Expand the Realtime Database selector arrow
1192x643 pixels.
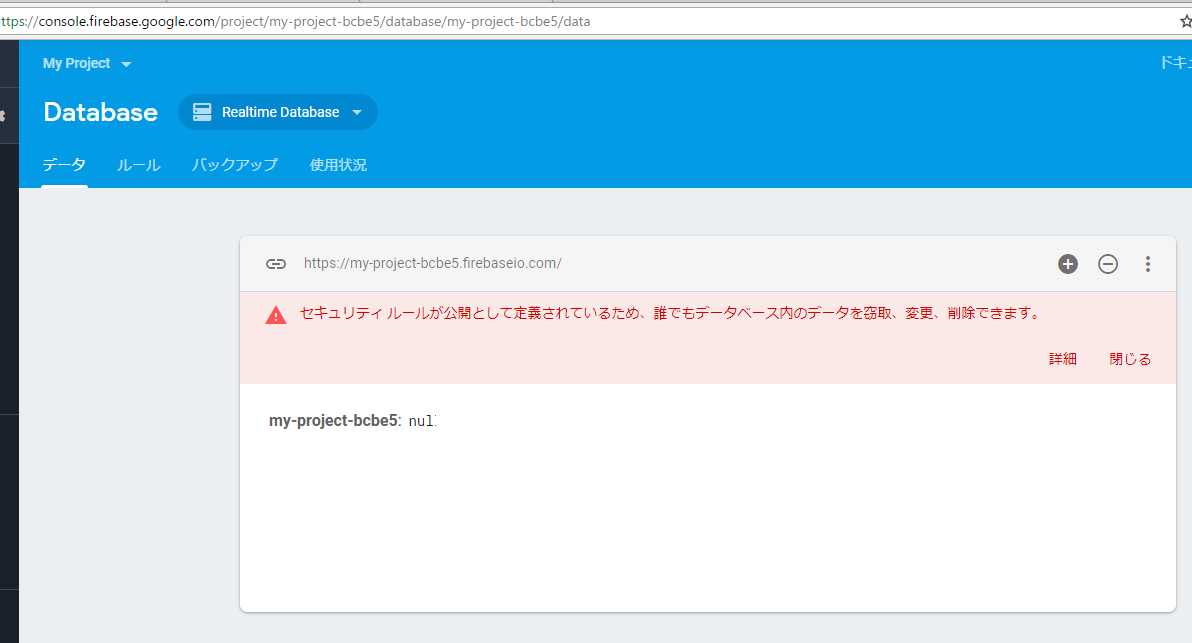pyautogui.click(x=357, y=112)
